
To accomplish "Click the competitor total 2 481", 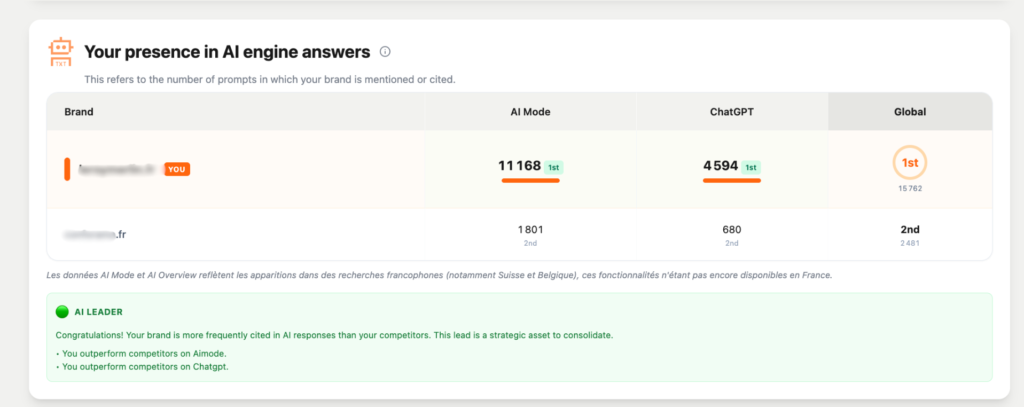I will click(x=910, y=243).
